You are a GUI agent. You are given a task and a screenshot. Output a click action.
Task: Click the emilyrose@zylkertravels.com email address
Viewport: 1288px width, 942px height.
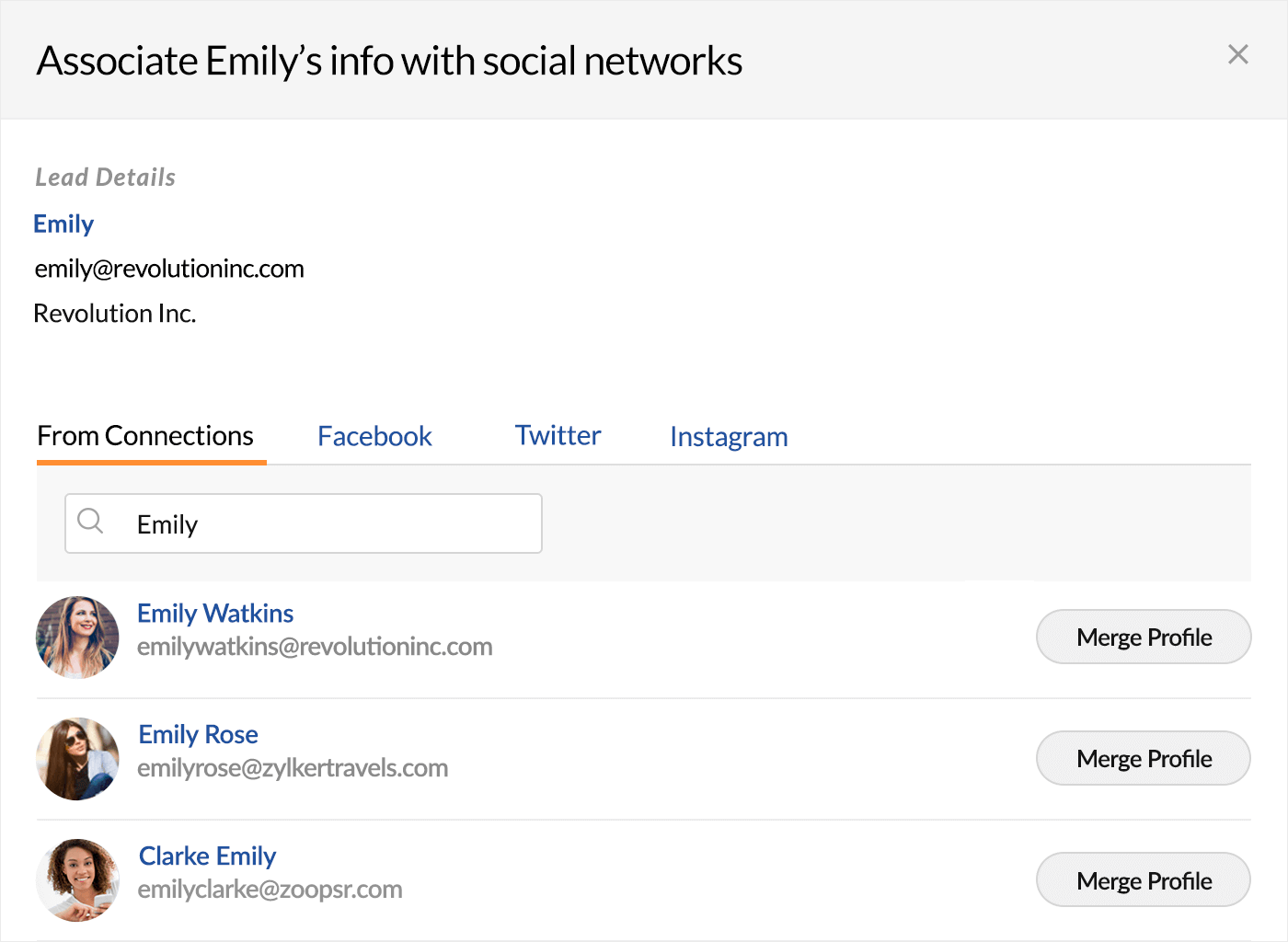point(293,768)
